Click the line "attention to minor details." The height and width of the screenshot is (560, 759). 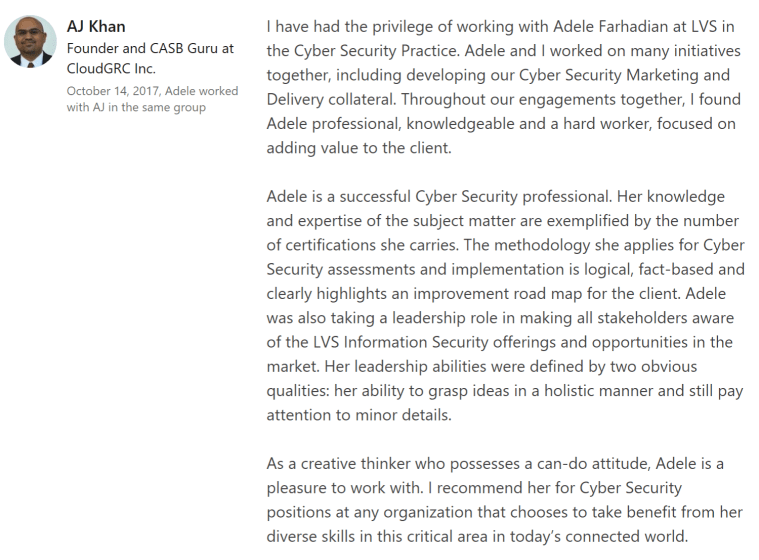[x=359, y=415]
